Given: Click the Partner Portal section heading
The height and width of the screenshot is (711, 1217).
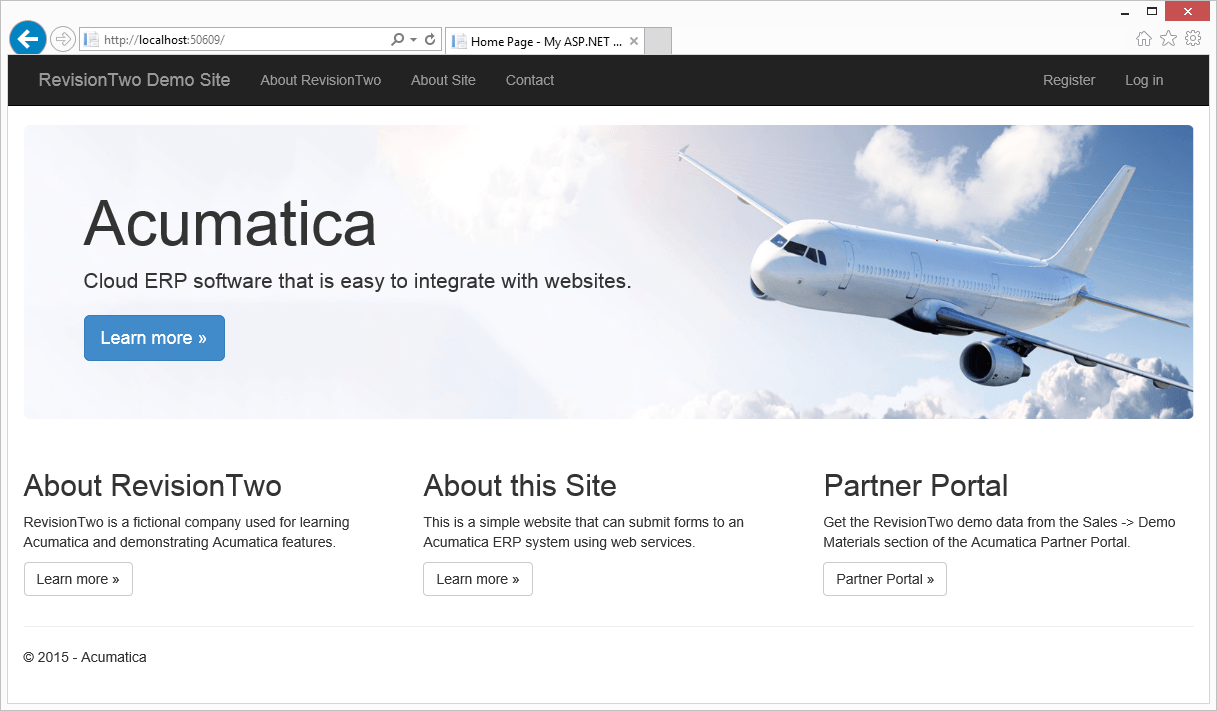Looking at the screenshot, I should (x=915, y=486).
